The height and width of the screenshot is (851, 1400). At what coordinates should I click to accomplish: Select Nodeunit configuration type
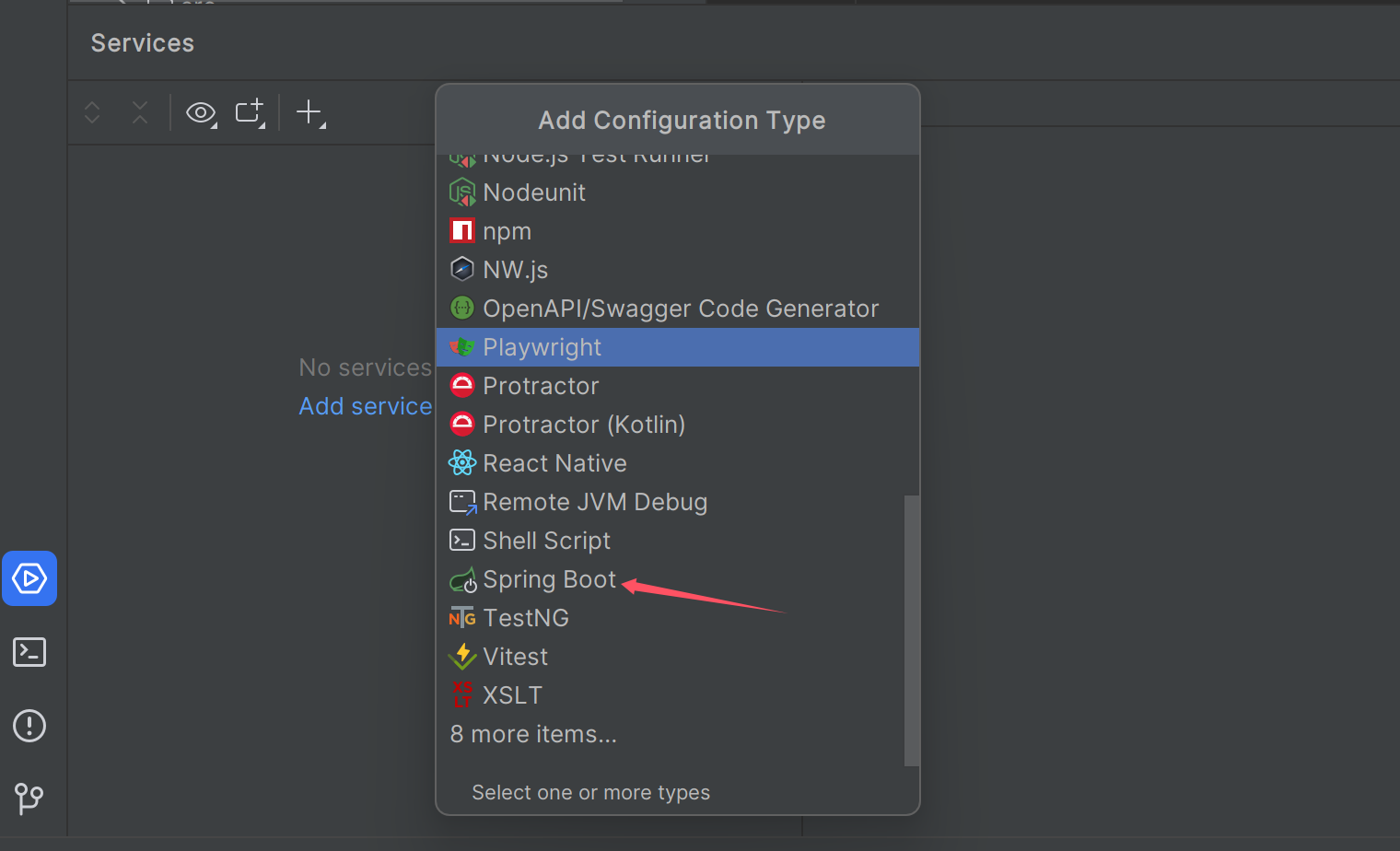pyautogui.click(x=678, y=192)
